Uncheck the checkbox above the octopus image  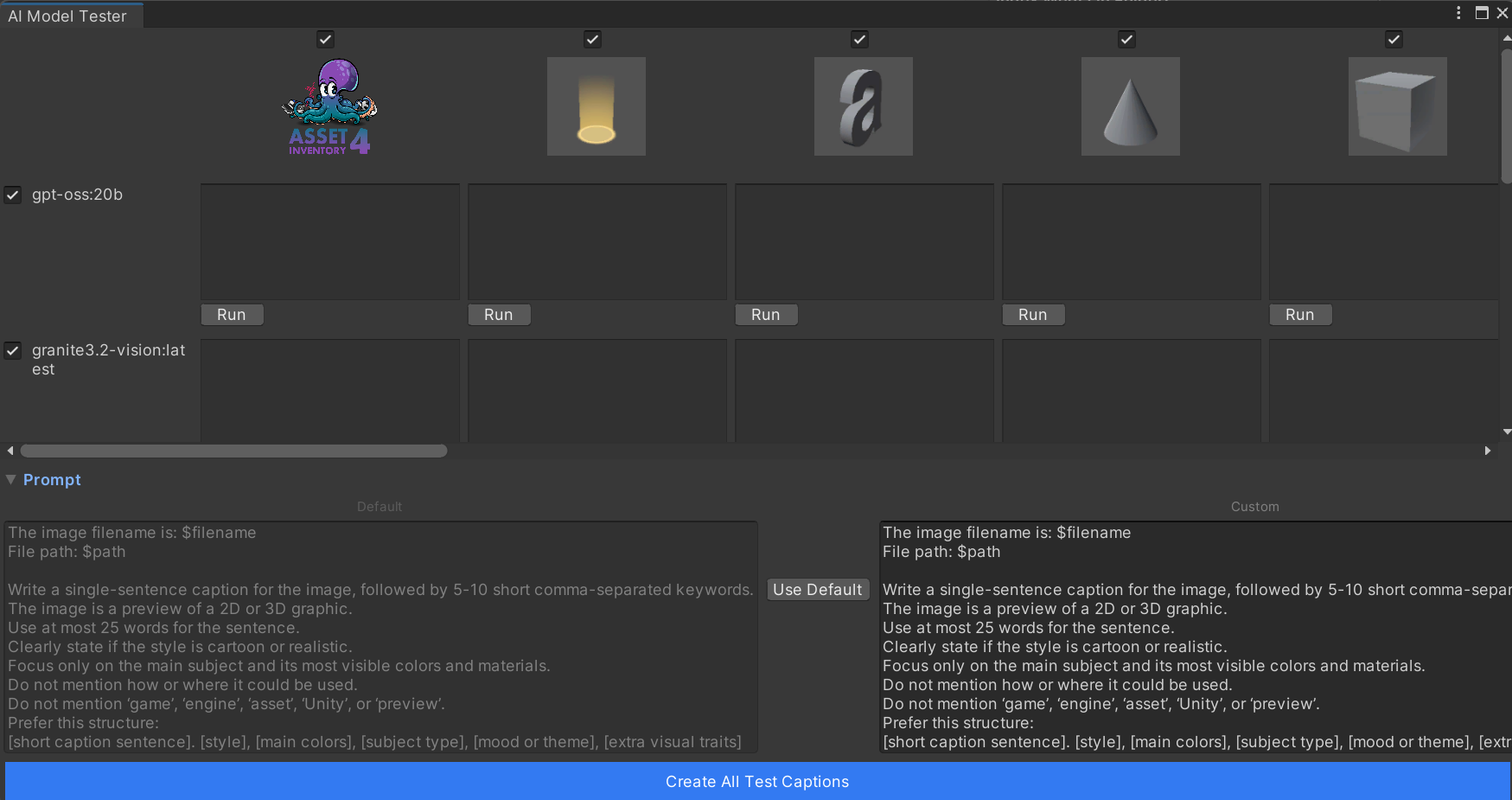325,39
